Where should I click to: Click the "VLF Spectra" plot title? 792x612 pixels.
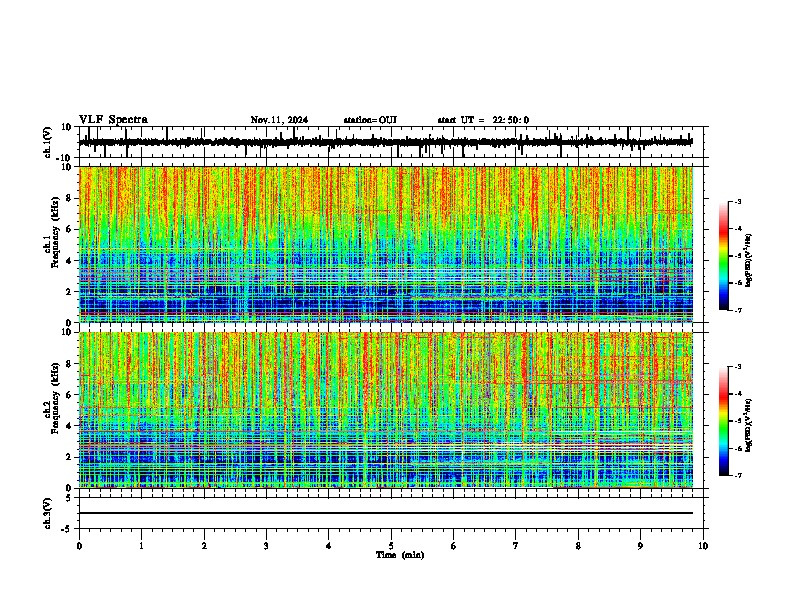click(x=113, y=120)
